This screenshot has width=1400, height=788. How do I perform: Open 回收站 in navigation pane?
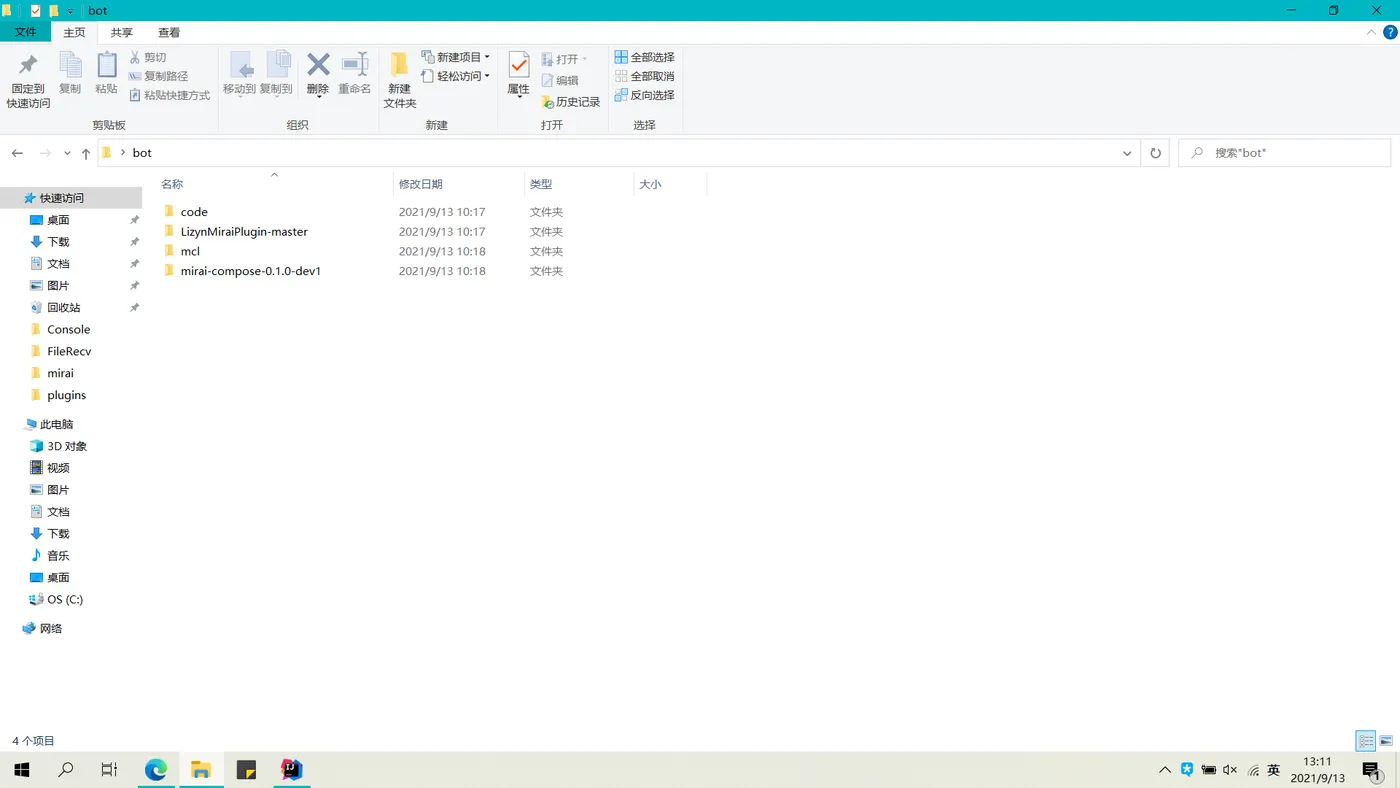(x=63, y=308)
